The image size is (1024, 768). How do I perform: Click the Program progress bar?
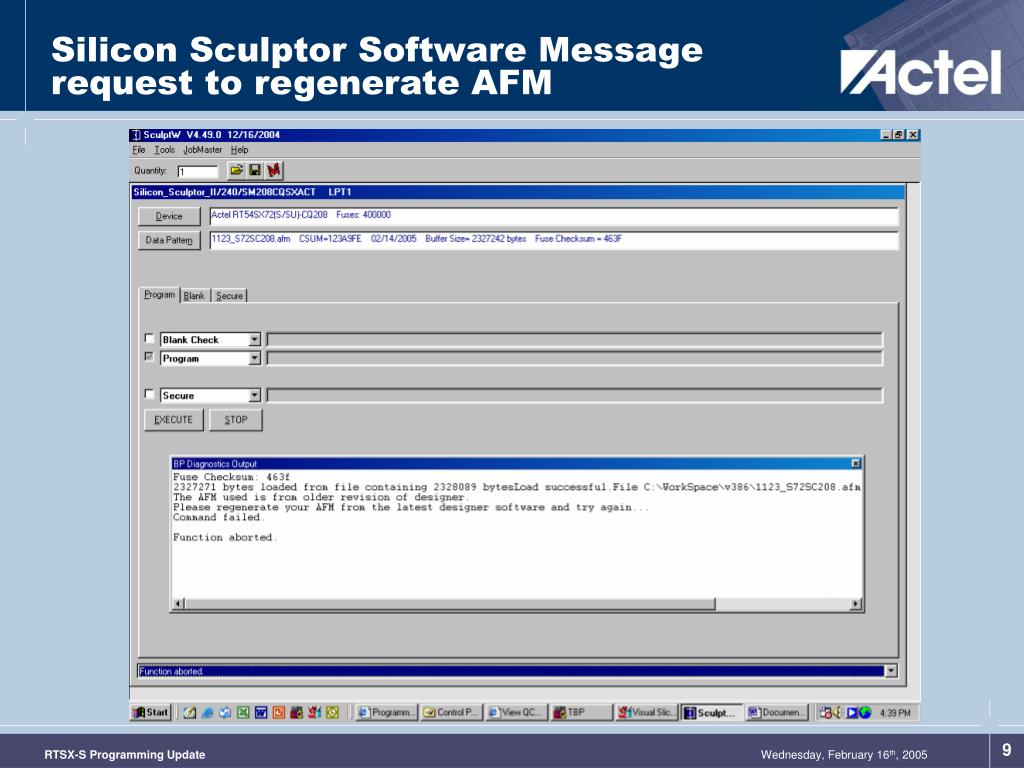tap(575, 359)
